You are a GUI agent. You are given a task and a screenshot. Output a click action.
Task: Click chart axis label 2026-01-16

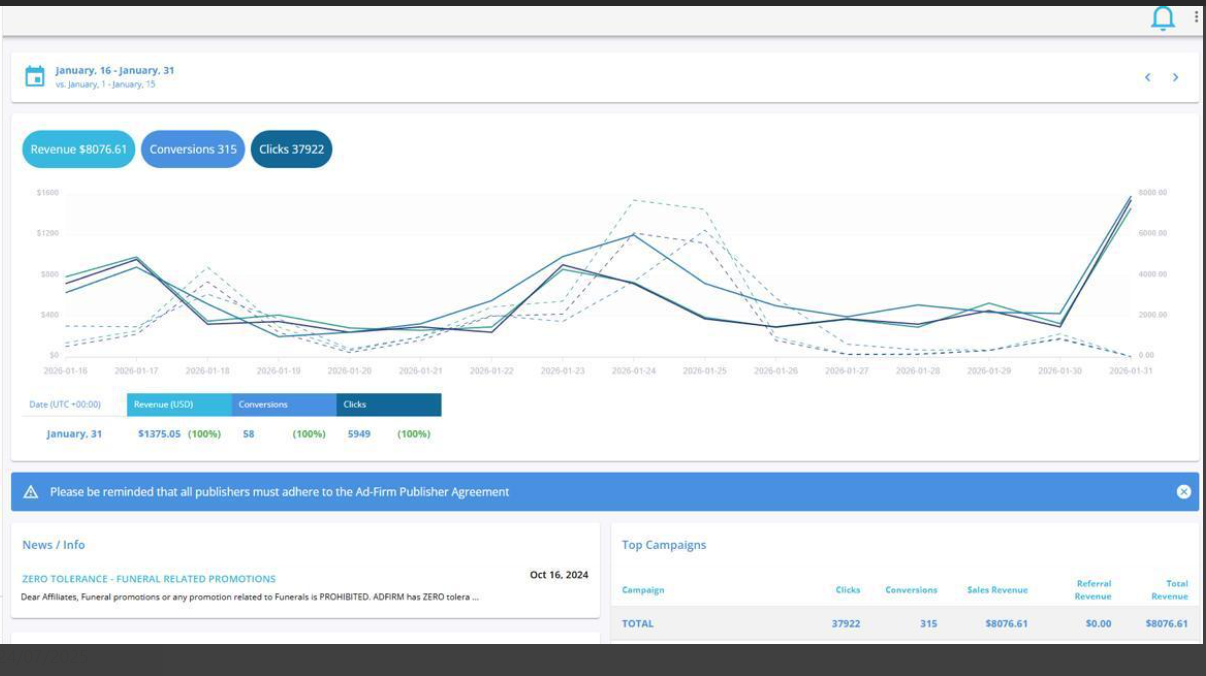pyautogui.click(x=66, y=371)
